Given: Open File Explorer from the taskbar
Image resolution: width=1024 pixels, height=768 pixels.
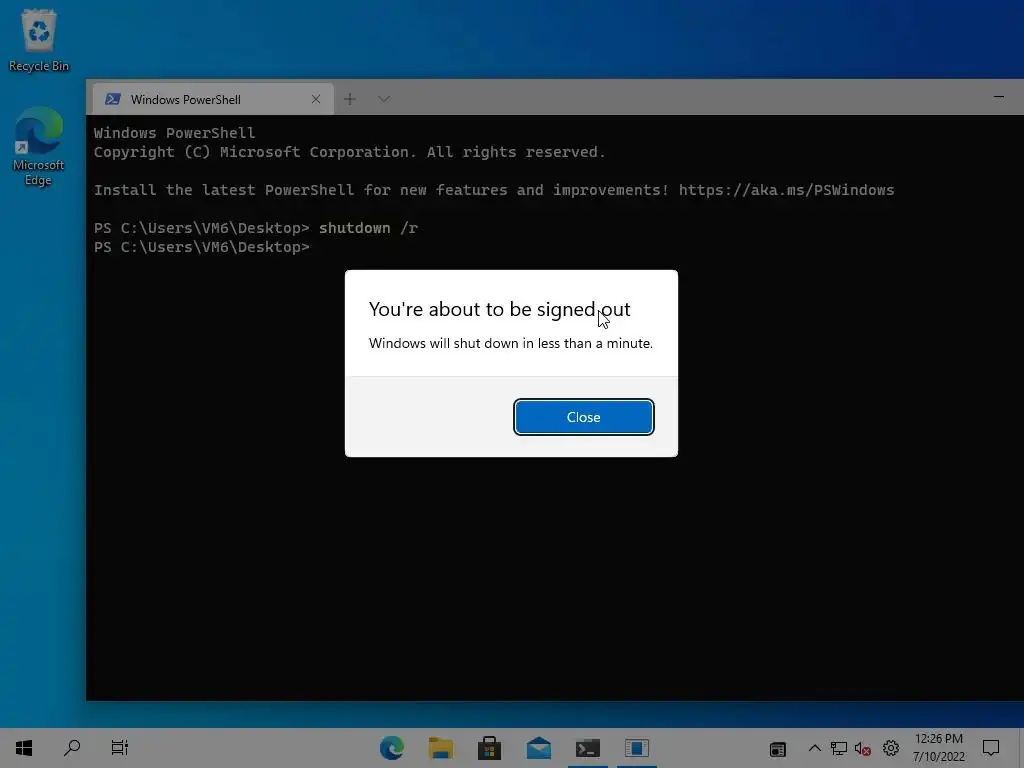Looking at the screenshot, I should point(441,748).
